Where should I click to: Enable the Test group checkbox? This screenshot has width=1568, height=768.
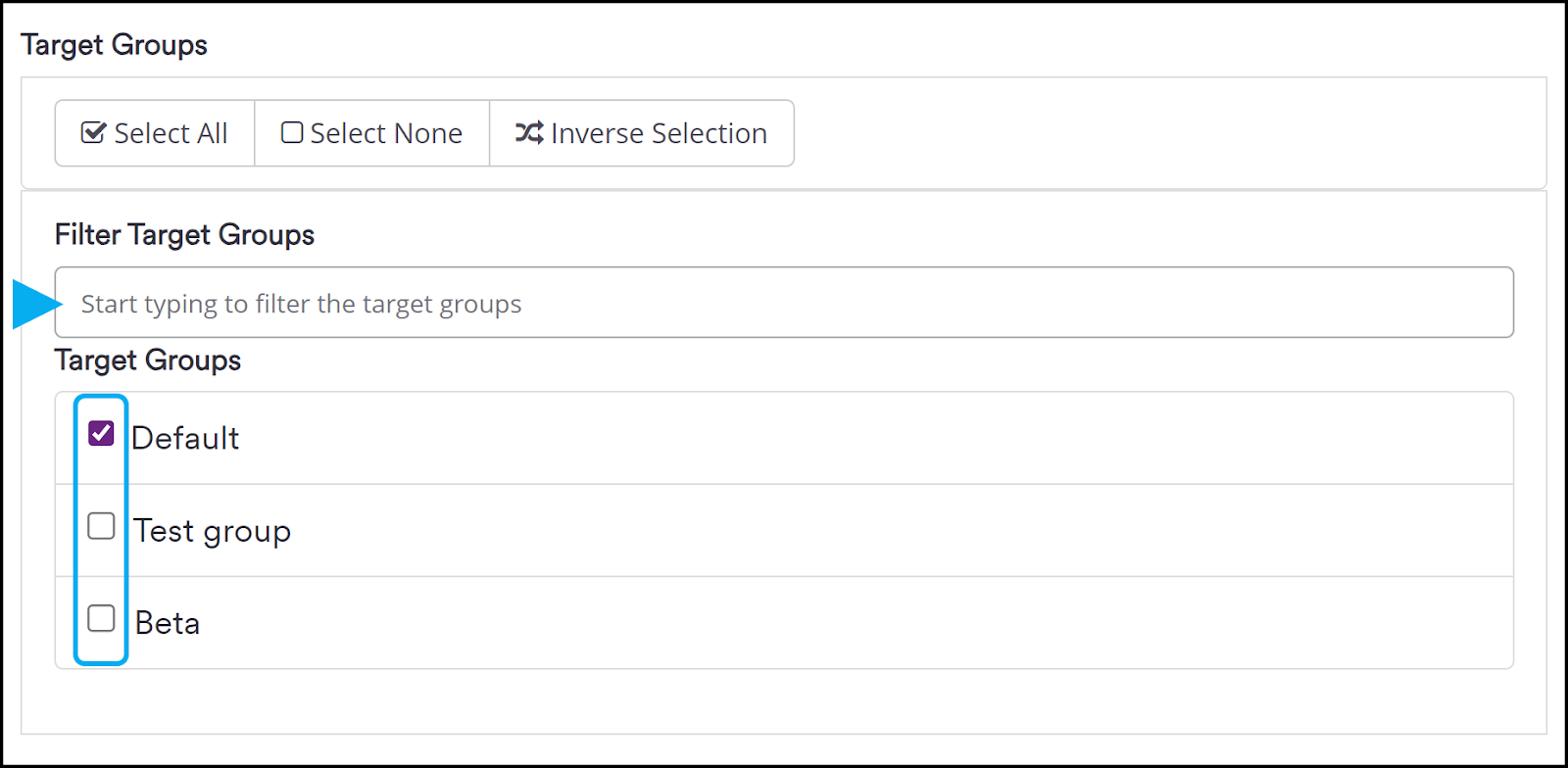101,526
